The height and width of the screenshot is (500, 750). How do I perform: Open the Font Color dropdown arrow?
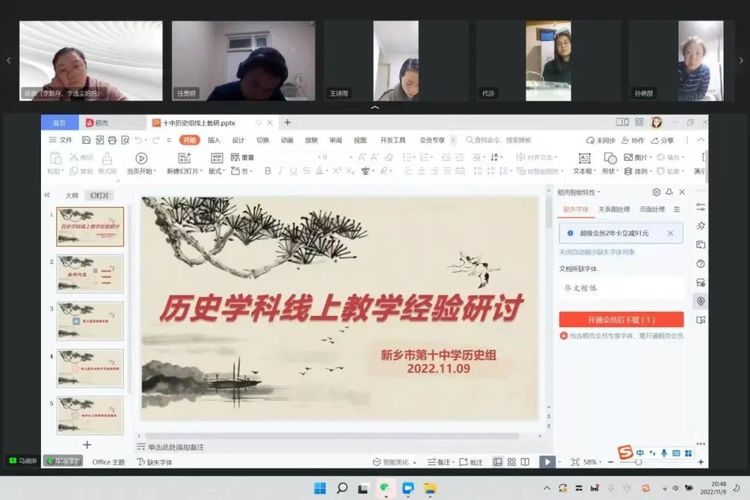(327, 171)
